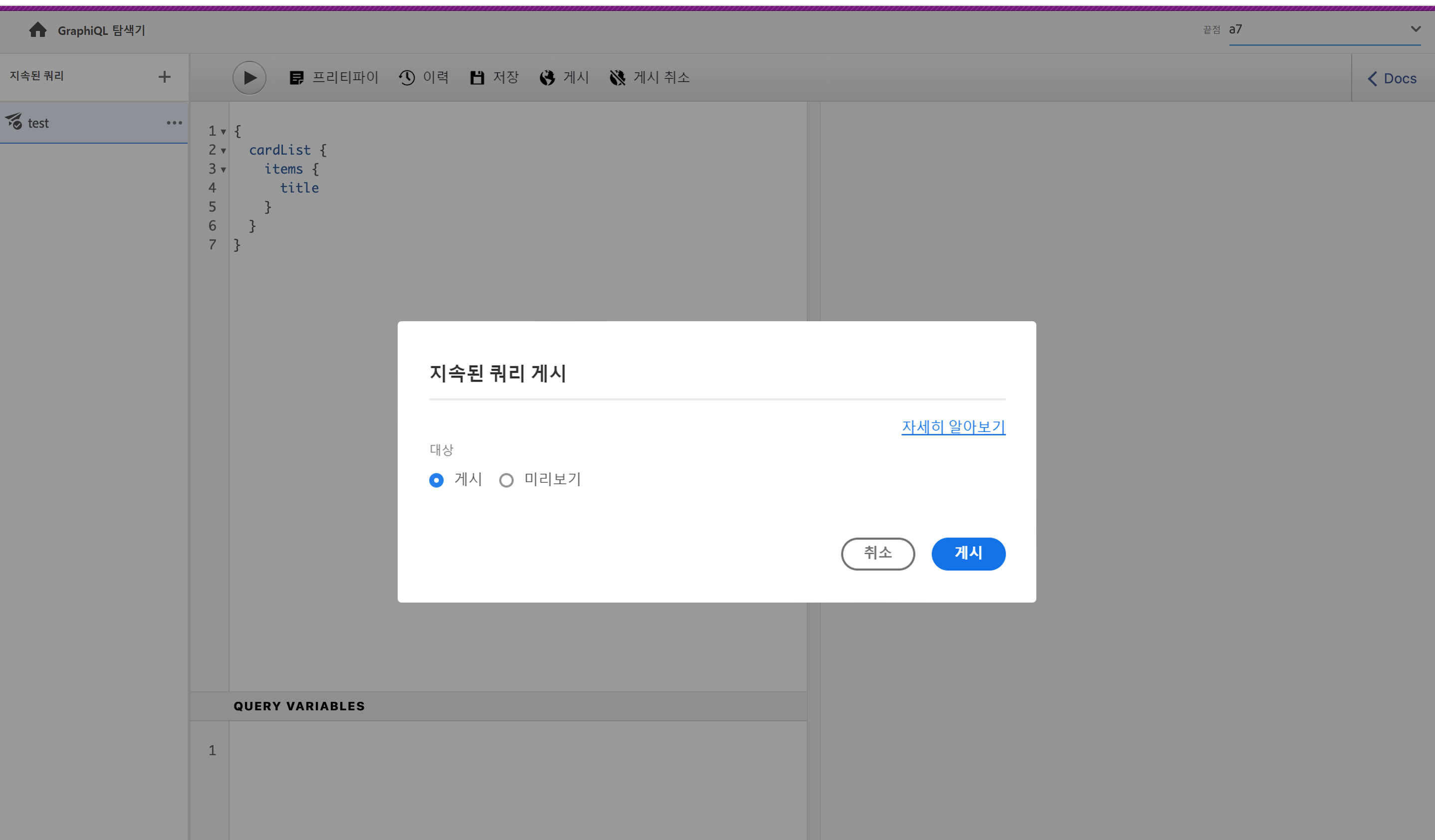This screenshot has height=840, width=1435.
Task: Click the 취소 cancel button
Action: click(x=878, y=553)
